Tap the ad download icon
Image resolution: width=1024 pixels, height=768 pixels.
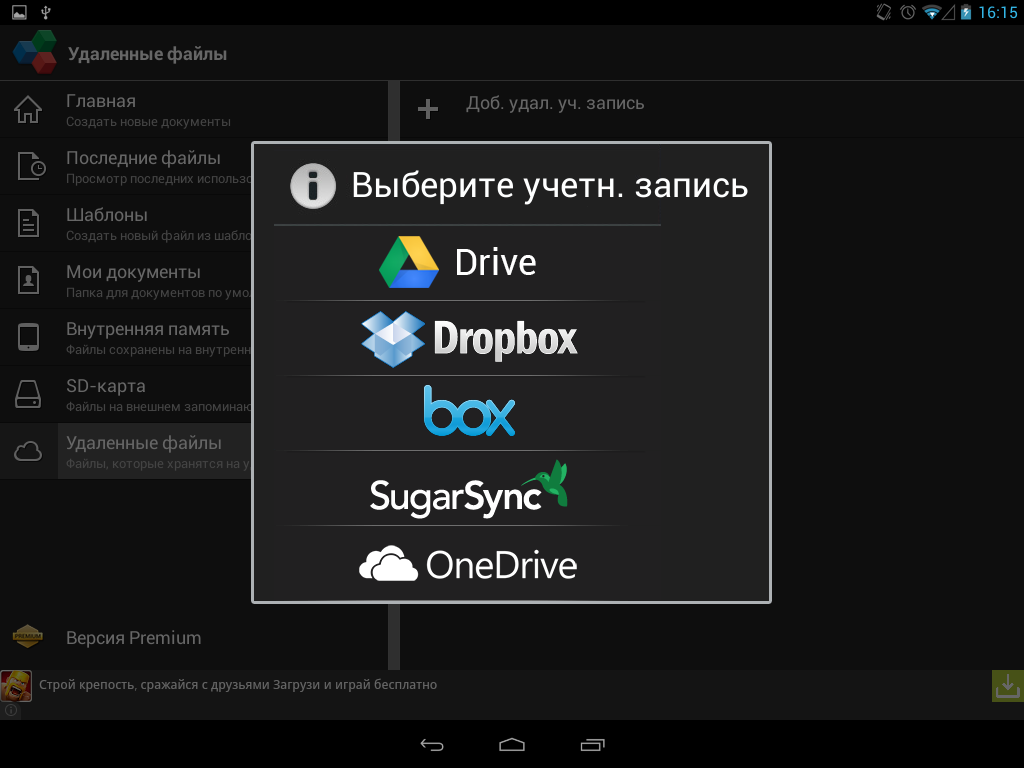1008,686
